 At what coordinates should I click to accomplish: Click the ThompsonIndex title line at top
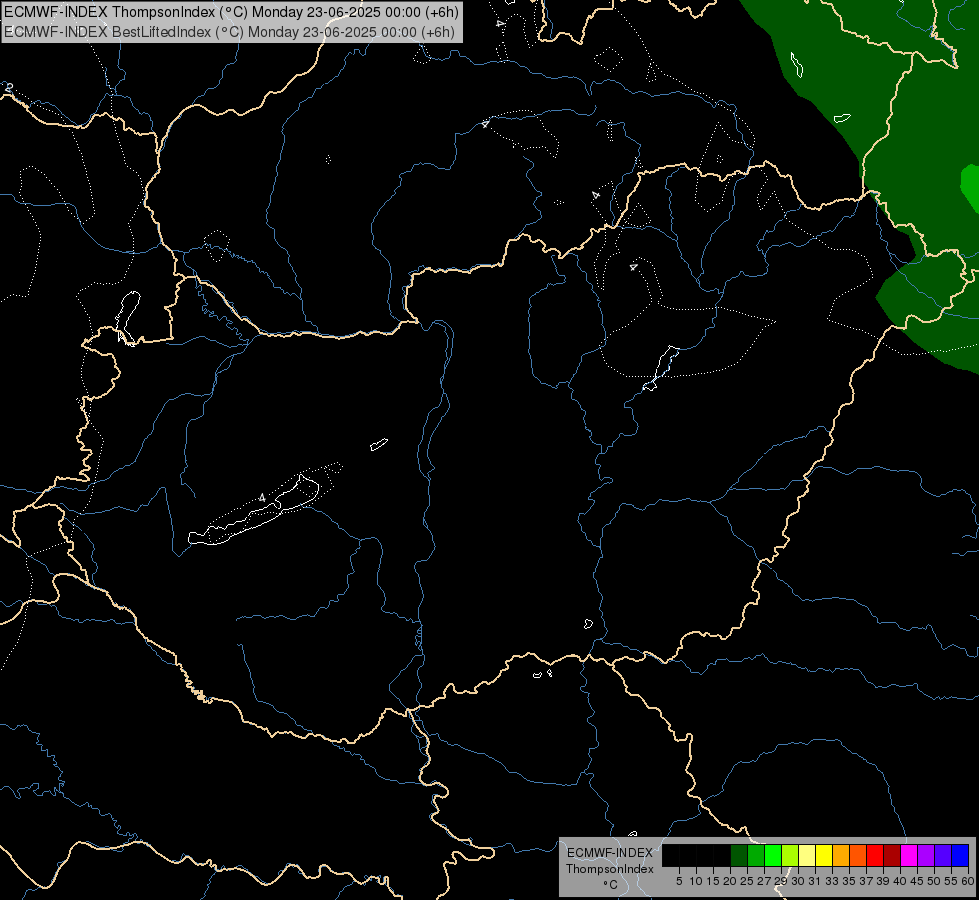click(231, 11)
